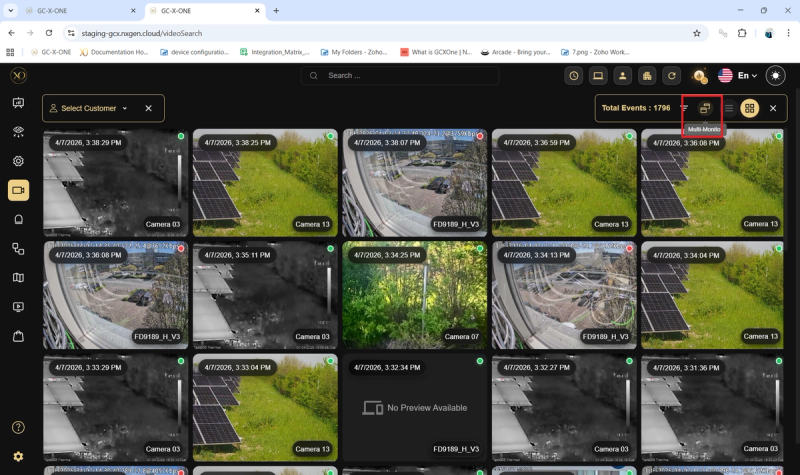Screen dimensions: 800x475
Task: Open the My Folders - Zoho bookmark
Action: click(x=354, y=52)
